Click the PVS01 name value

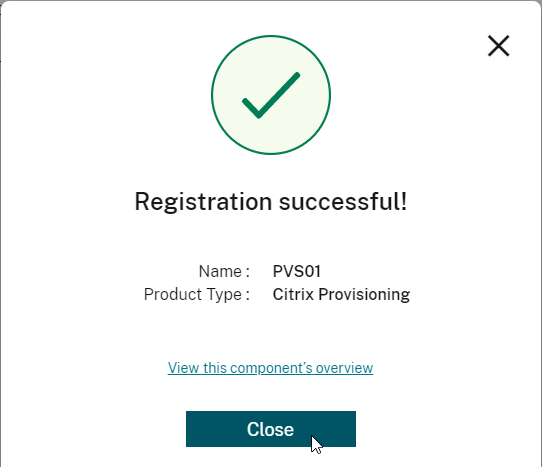(x=297, y=271)
